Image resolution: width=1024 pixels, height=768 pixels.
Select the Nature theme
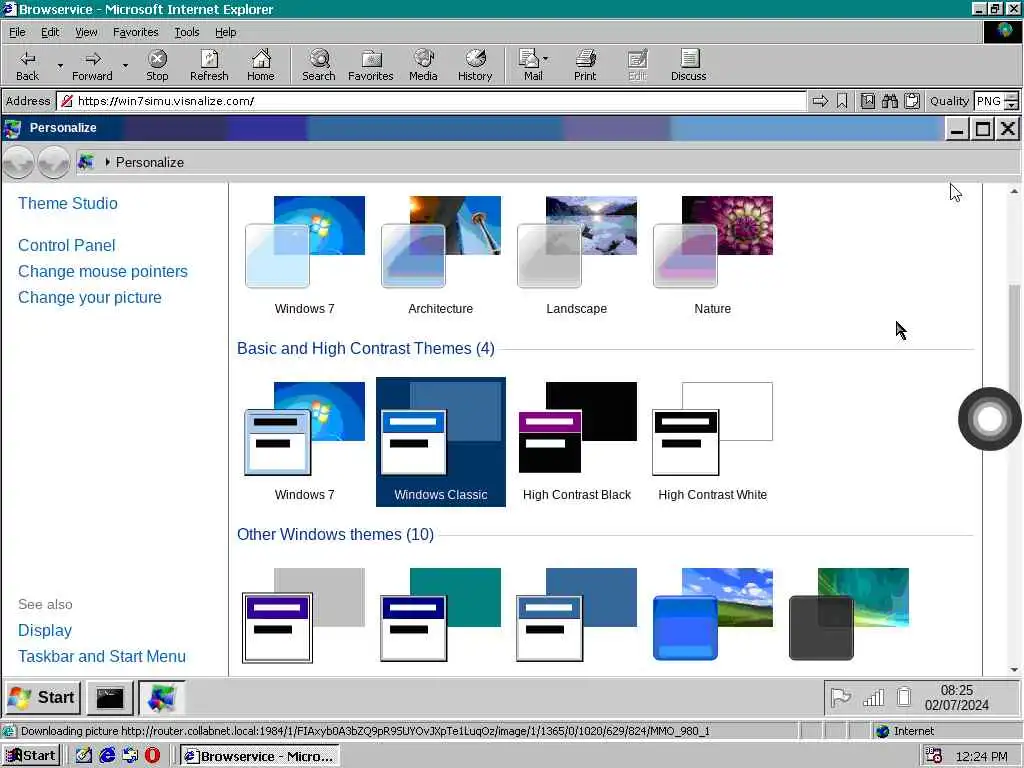pyautogui.click(x=712, y=255)
